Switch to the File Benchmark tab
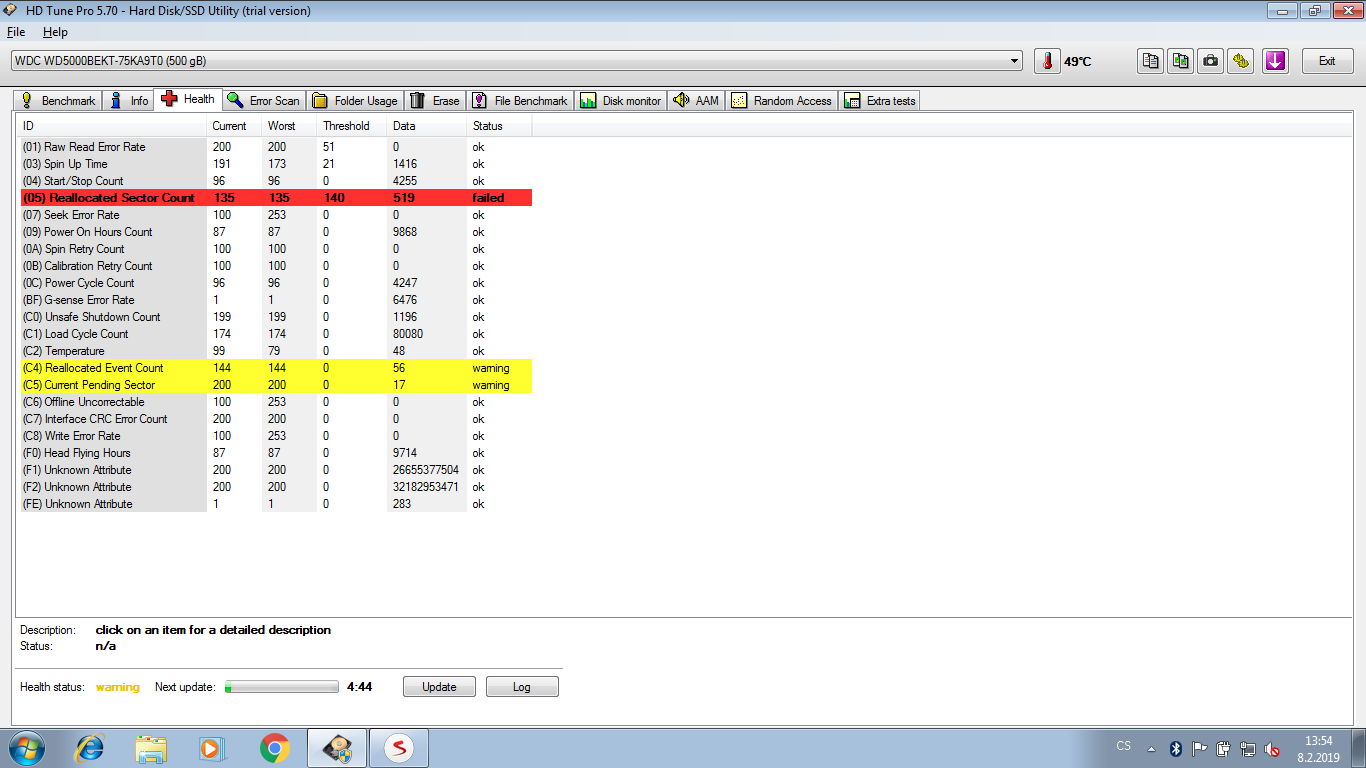Screen dimensions: 1366x768 click(x=519, y=100)
